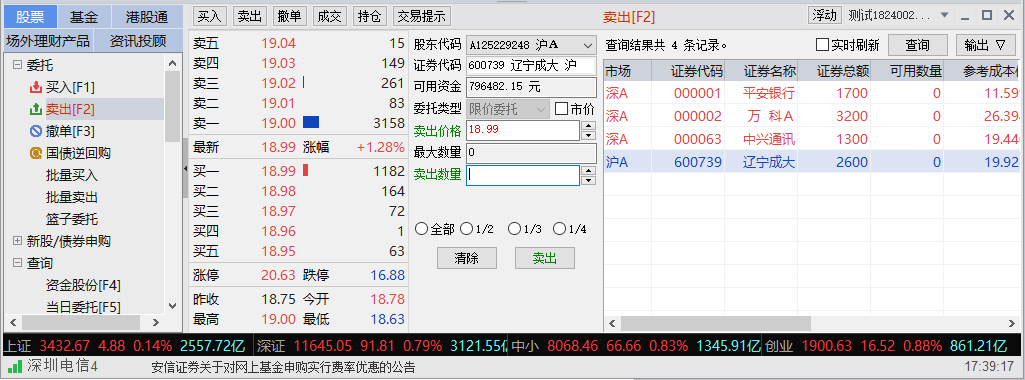Click the red 买入 buy icon in sidebar
The height and width of the screenshot is (380, 1025).
tap(36, 87)
